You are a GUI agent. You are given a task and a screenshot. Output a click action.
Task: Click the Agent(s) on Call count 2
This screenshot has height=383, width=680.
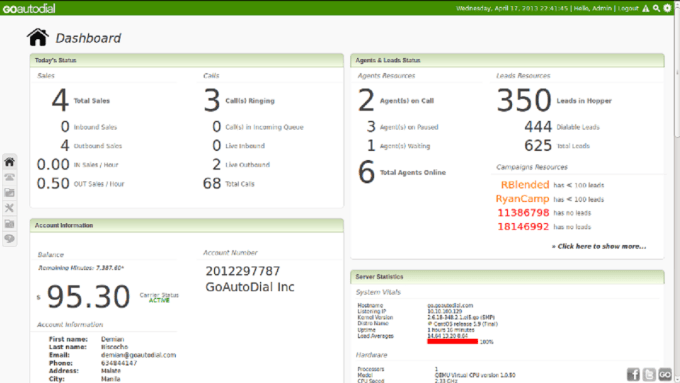pos(366,100)
